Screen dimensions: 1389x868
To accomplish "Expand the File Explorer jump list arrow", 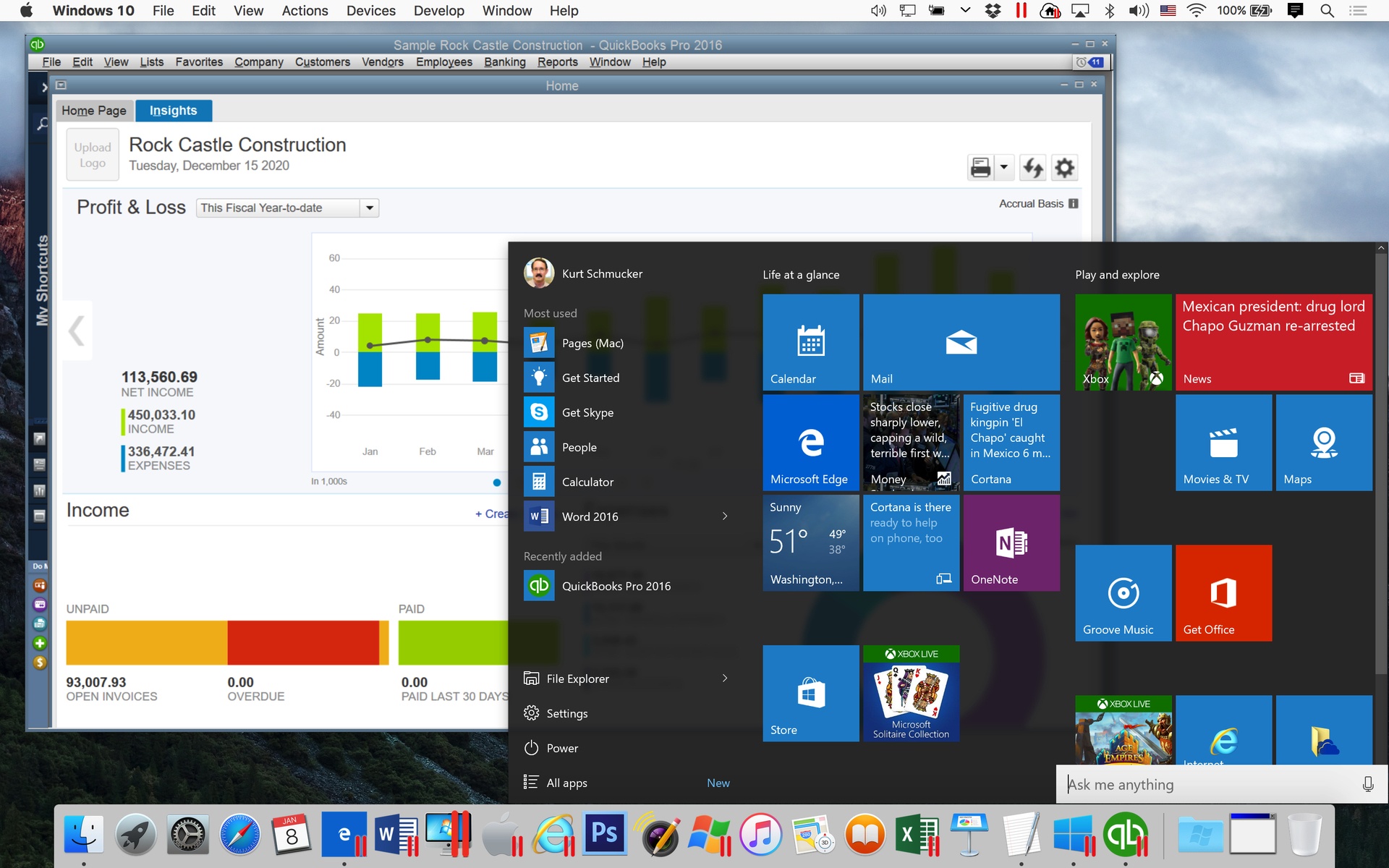I will point(725,678).
